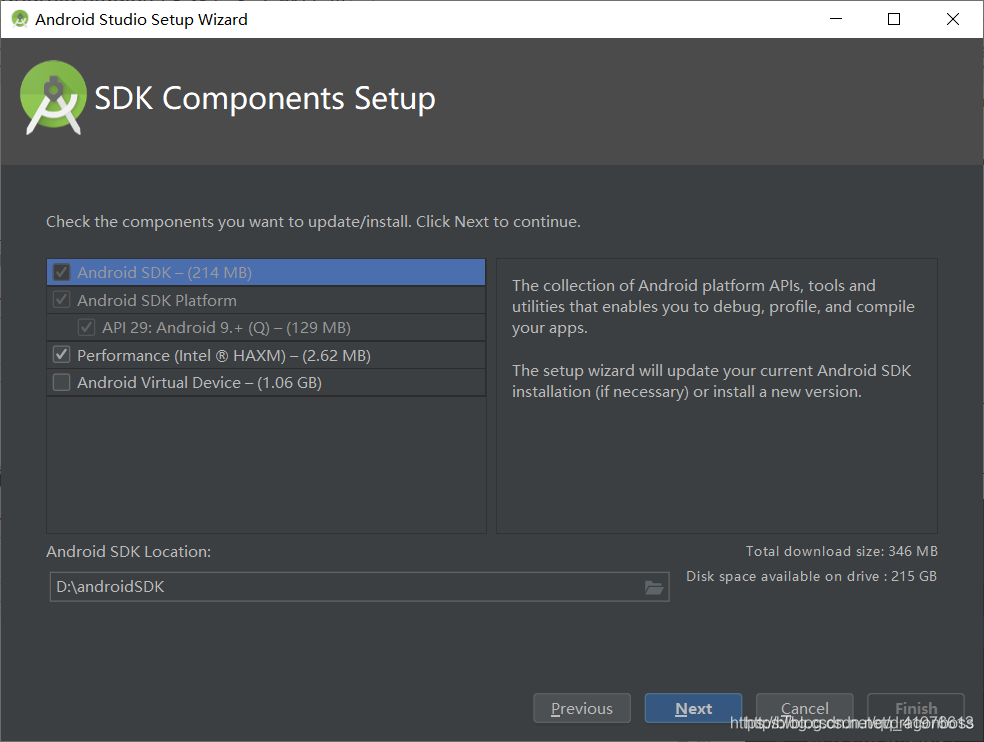984x742 pixels.
Task: Click the 'SDK Components Setup' heading
Action: pos(265,99)
